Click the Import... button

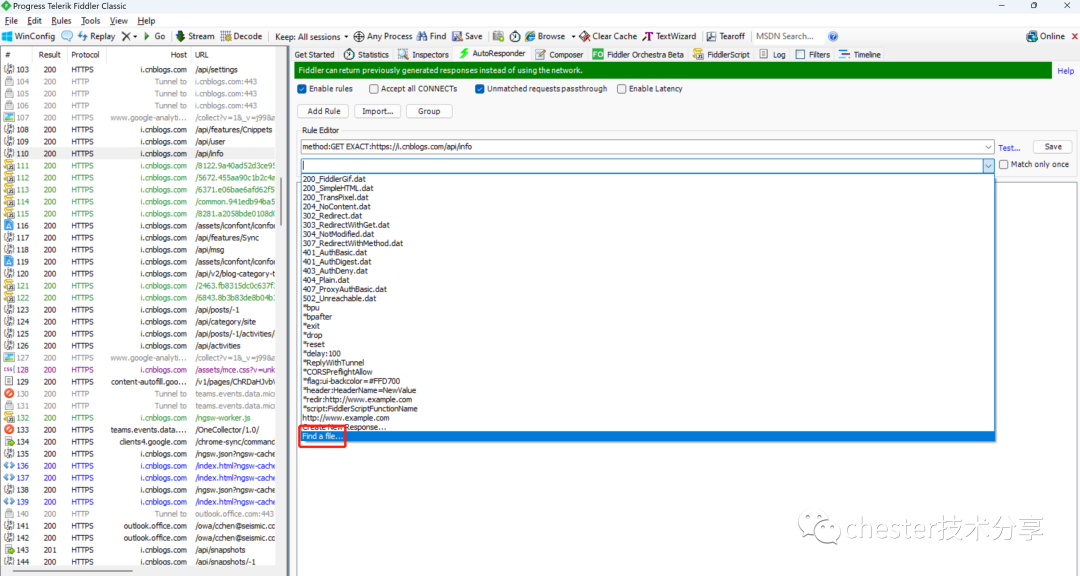(377, 111)
